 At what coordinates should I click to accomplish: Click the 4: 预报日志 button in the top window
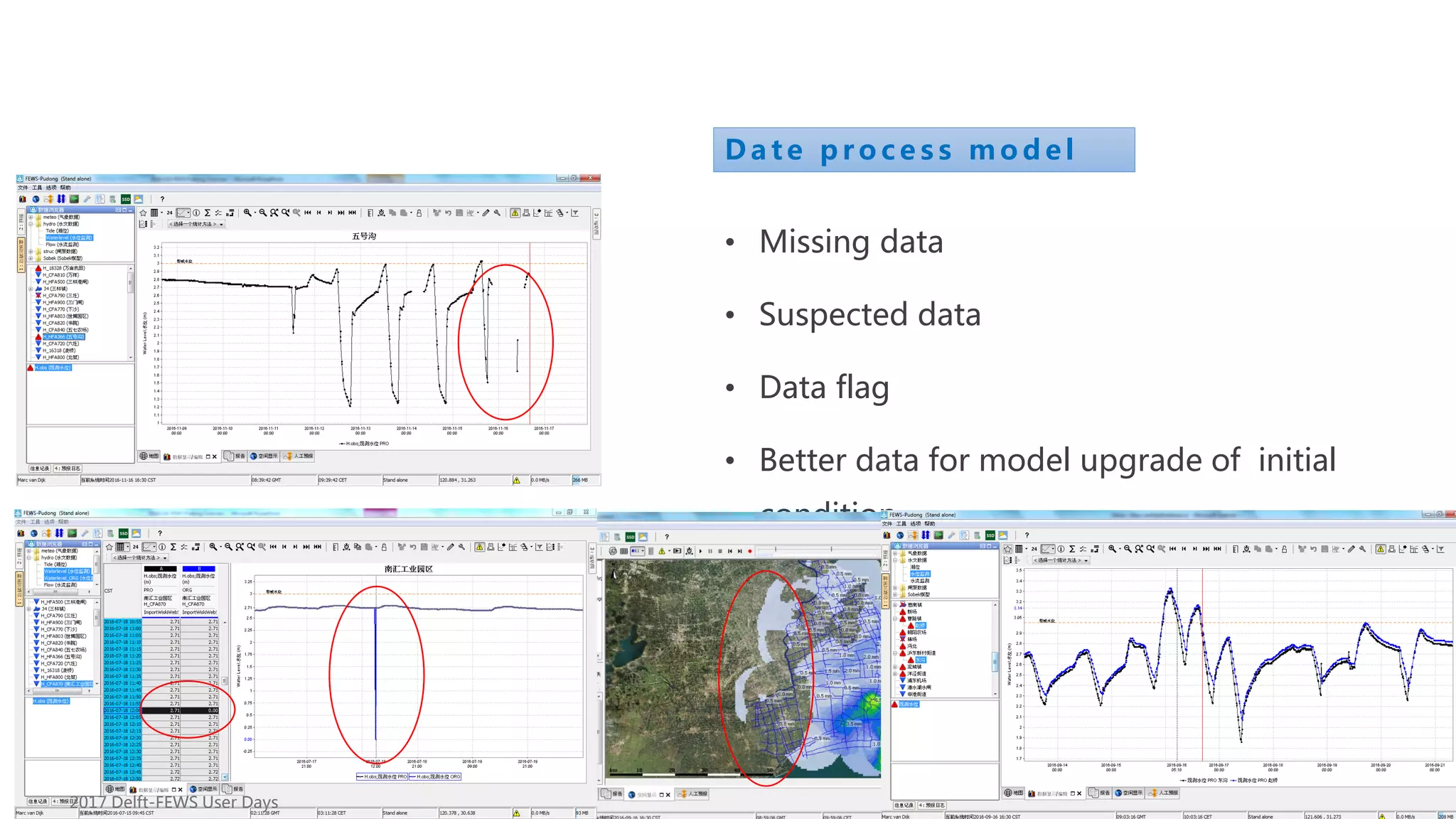pos(68,469)
